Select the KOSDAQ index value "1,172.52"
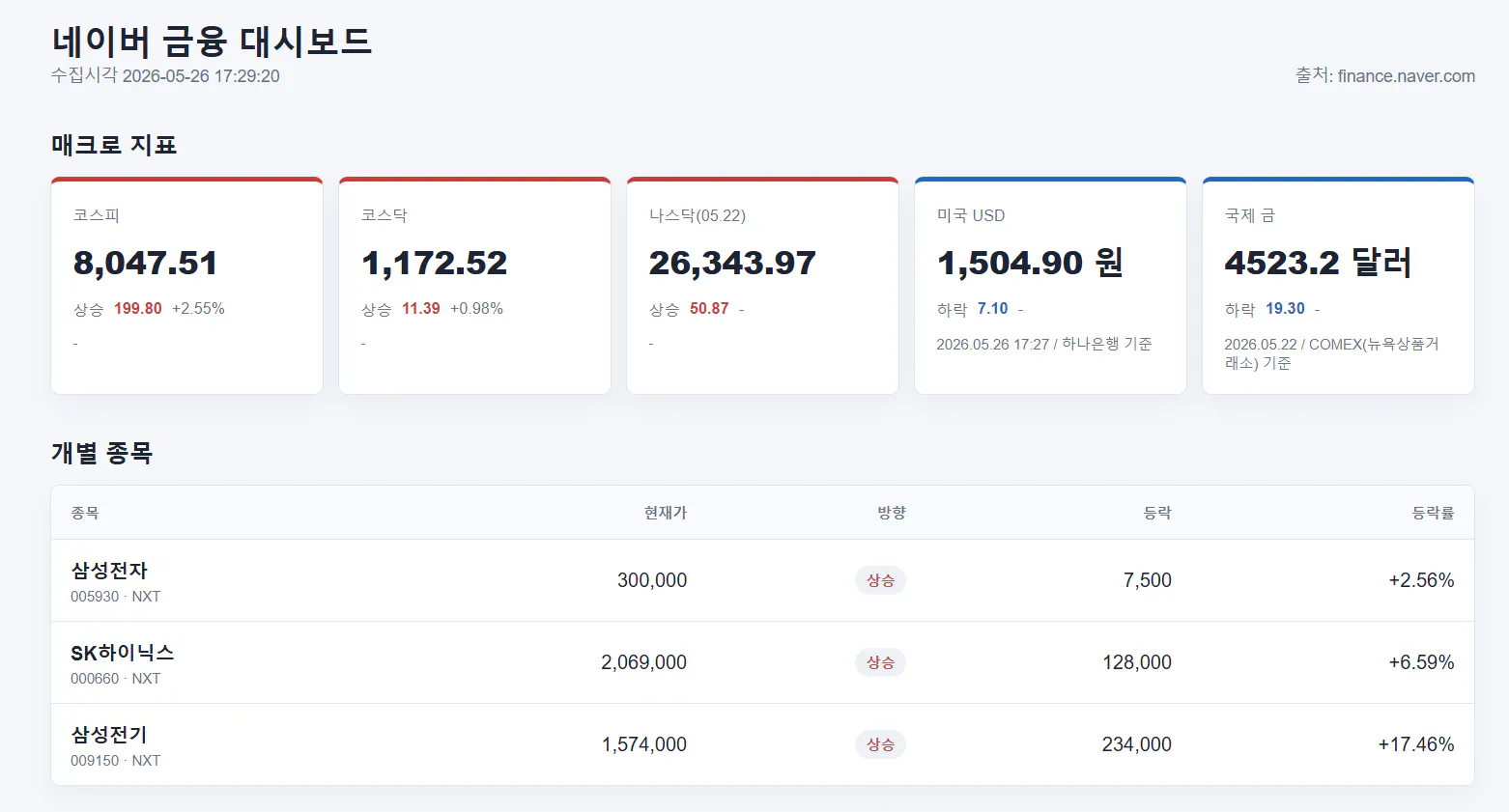 tap(435, 263)
